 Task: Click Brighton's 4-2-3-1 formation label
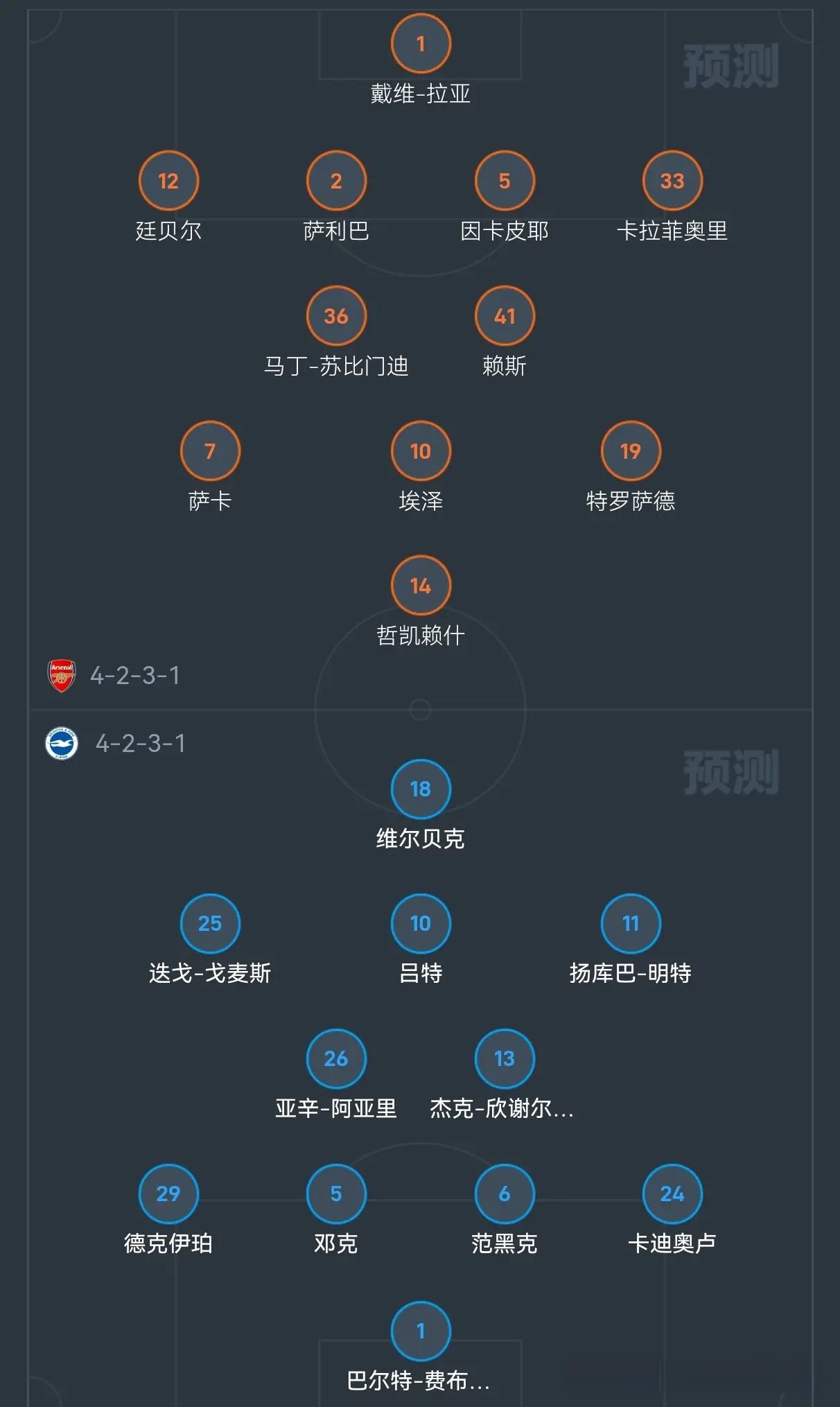(x=141, y=743)
